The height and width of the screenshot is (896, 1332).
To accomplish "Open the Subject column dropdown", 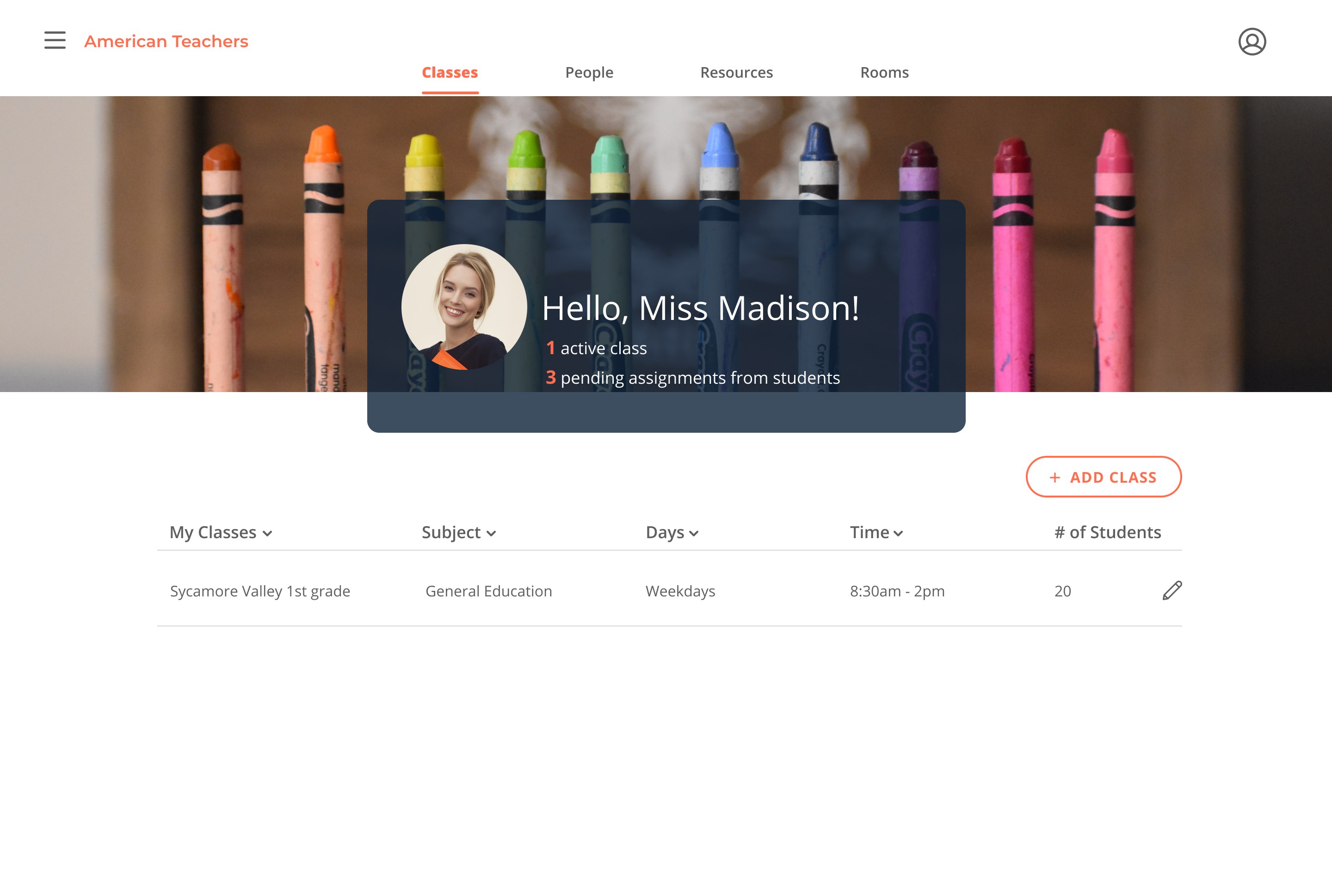I will 458,533.
